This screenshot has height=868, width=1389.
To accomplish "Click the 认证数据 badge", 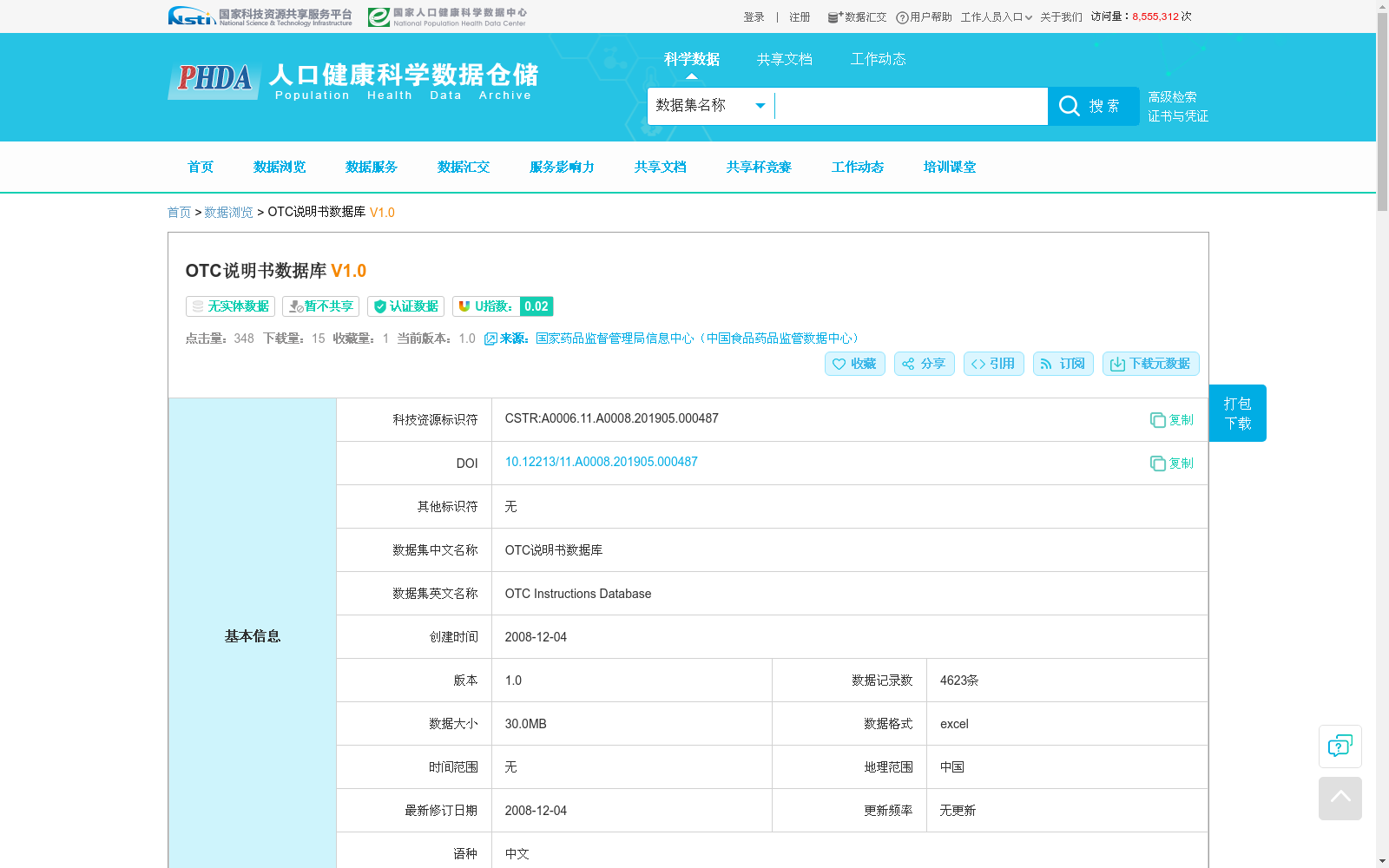I will (x=405, y=306).
